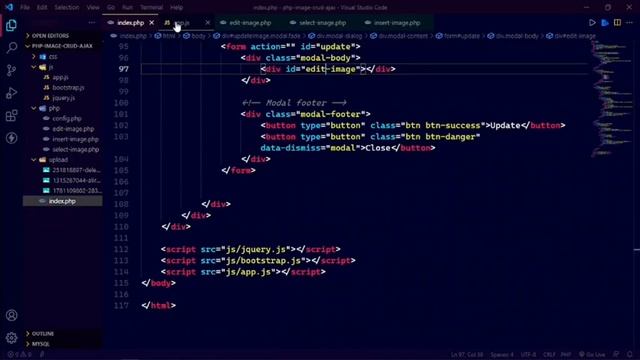Open Explorer views ellipsis menu
640x360 pixels.
92,23
